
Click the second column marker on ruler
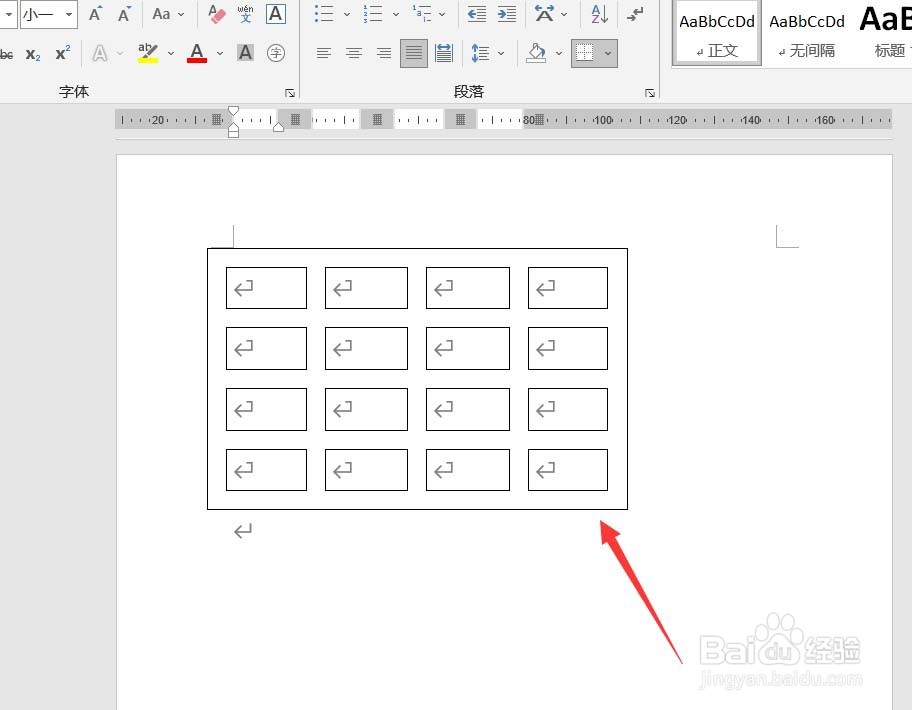click(377, 120)
